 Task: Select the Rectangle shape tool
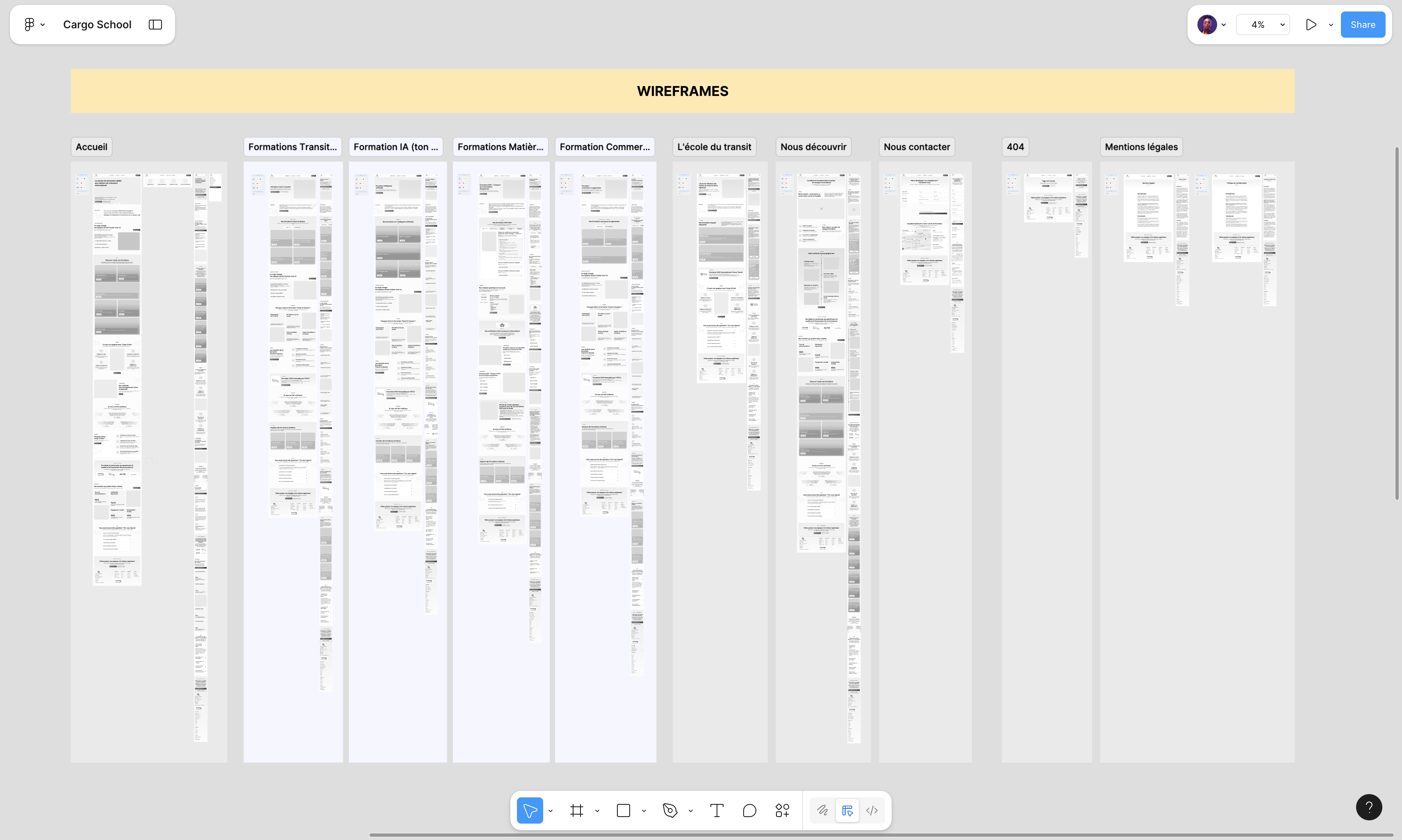(x=623, y=810)
